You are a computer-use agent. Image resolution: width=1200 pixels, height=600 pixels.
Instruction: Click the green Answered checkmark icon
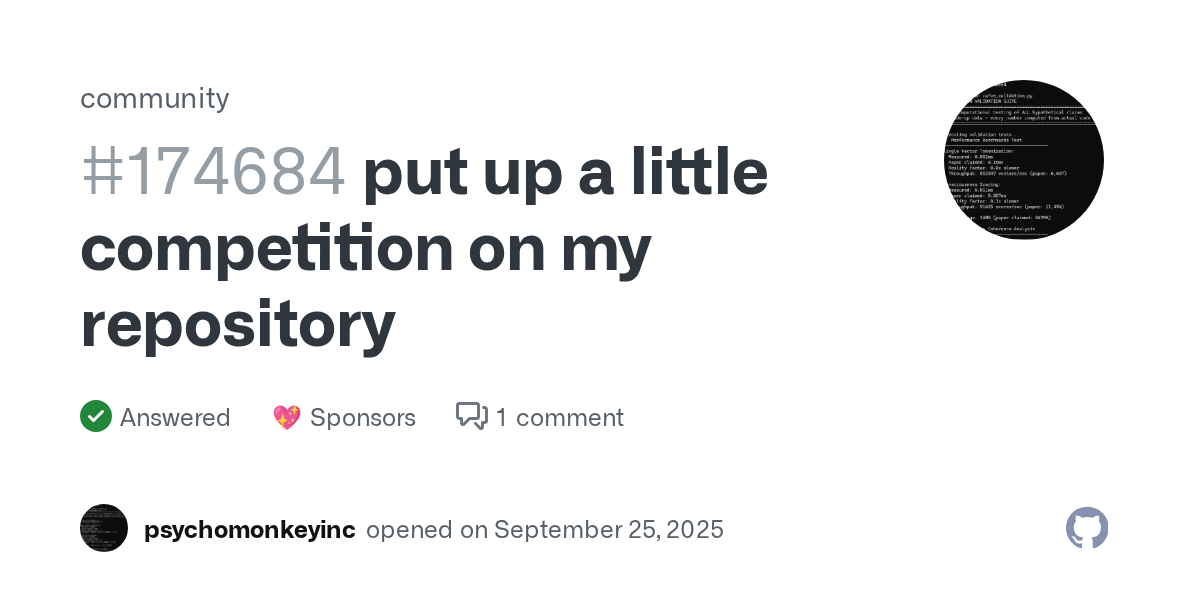[96, 416]
